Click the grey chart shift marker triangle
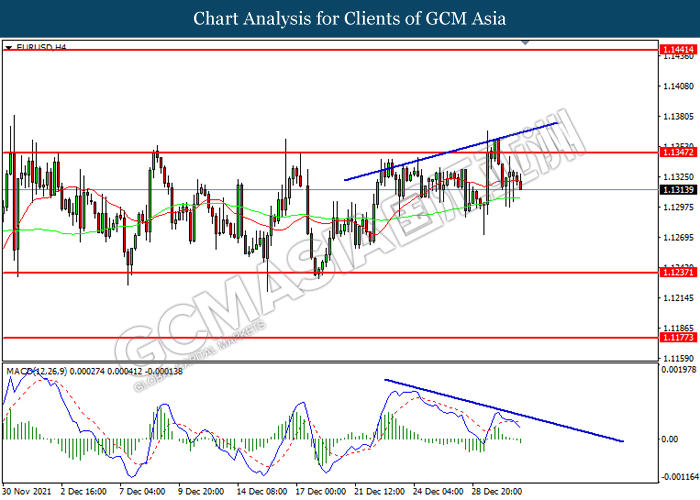The image size is (700, 500). point(525,43)
